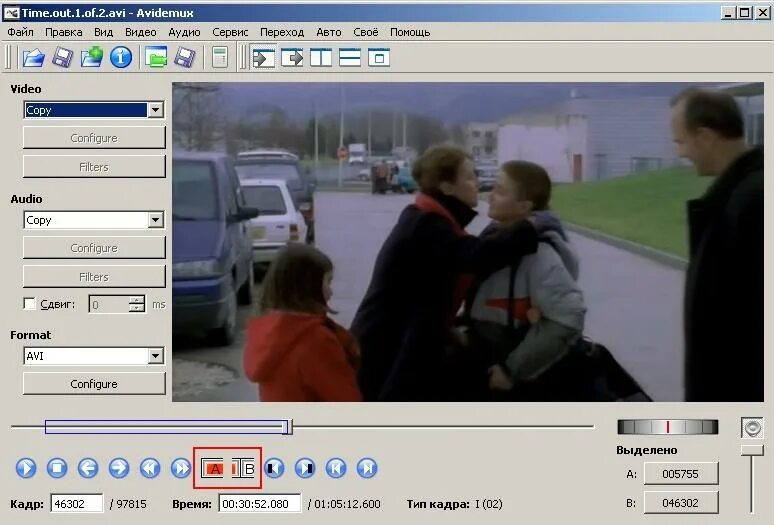Viewport: 774px width, 525px height.
Task: Click Configure under Format
Action: click(x=94, y=384)
